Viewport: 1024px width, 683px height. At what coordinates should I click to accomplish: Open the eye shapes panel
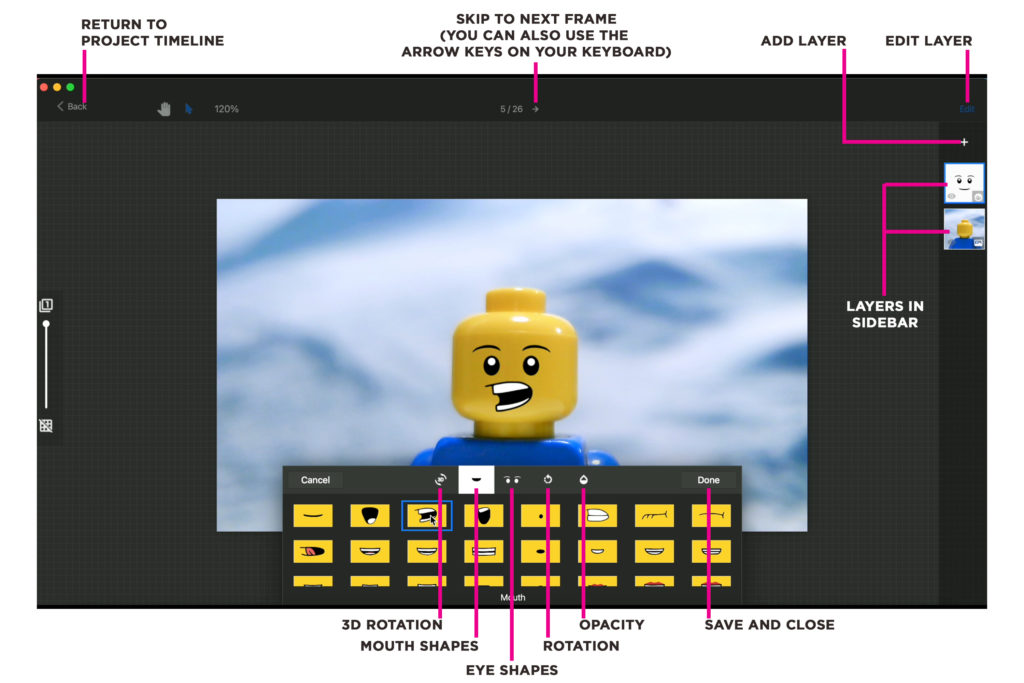click(x=513, y=480)
